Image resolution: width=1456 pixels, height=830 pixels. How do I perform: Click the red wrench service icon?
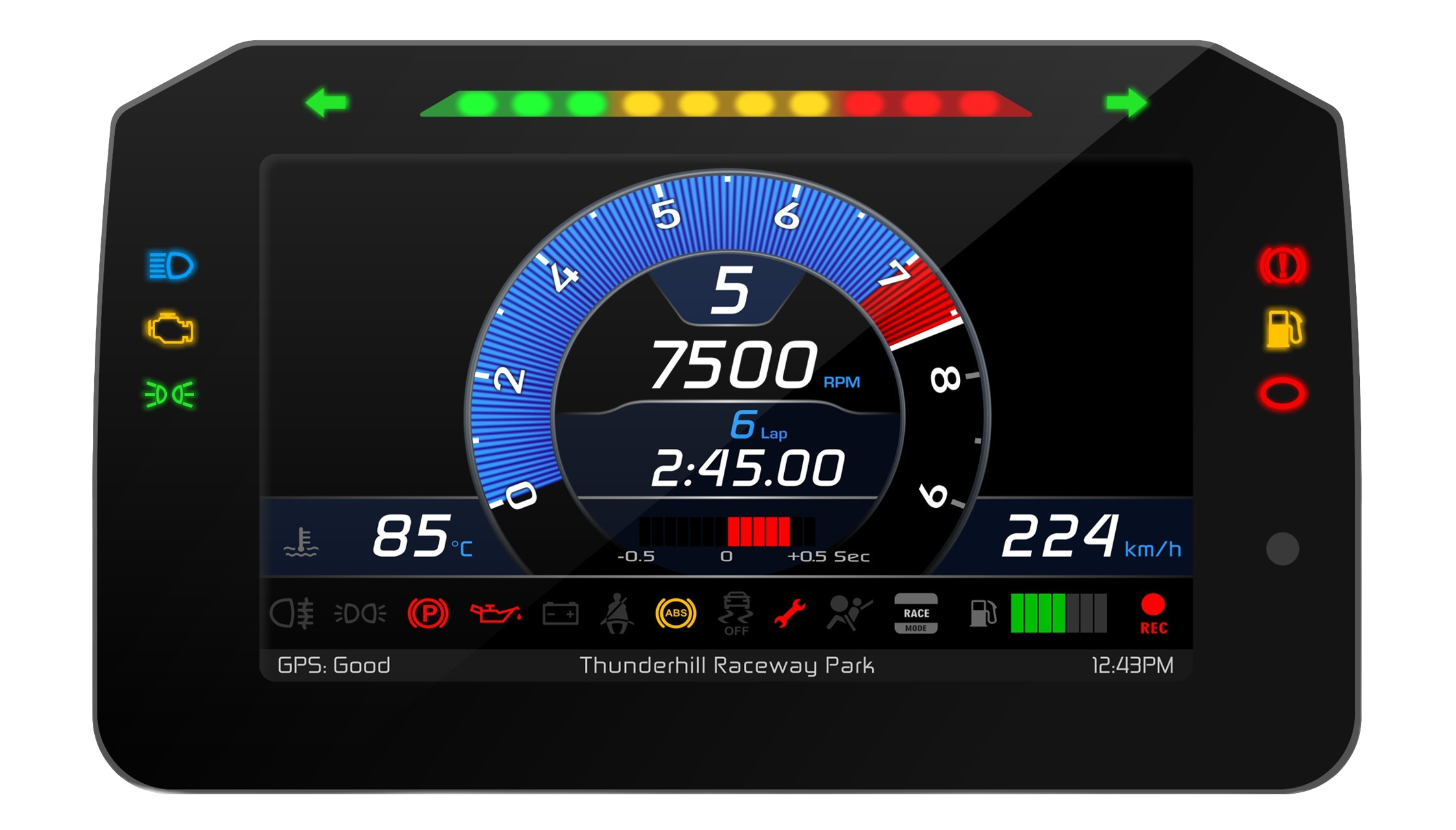790,613
